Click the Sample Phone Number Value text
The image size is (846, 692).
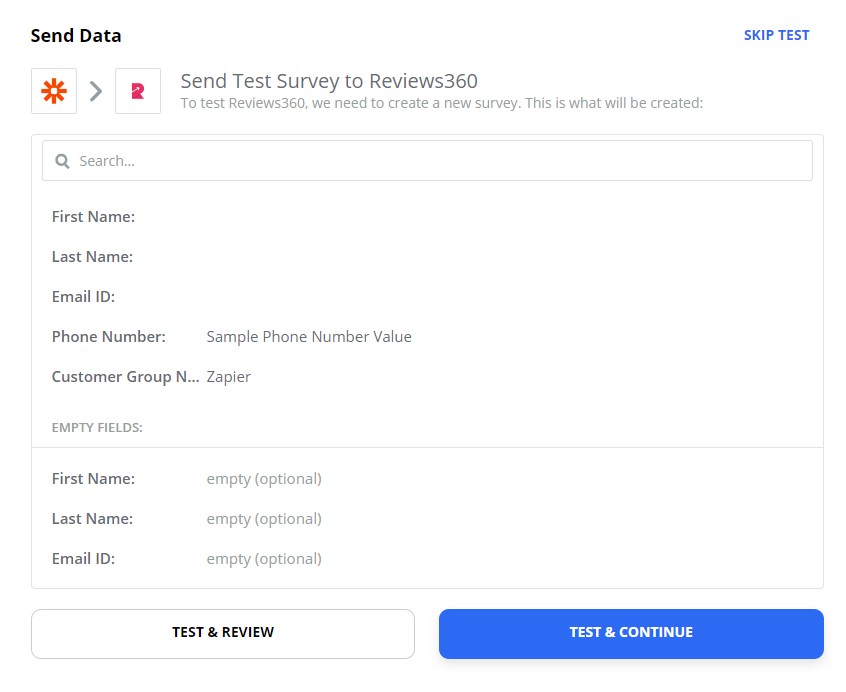(309, 337)
